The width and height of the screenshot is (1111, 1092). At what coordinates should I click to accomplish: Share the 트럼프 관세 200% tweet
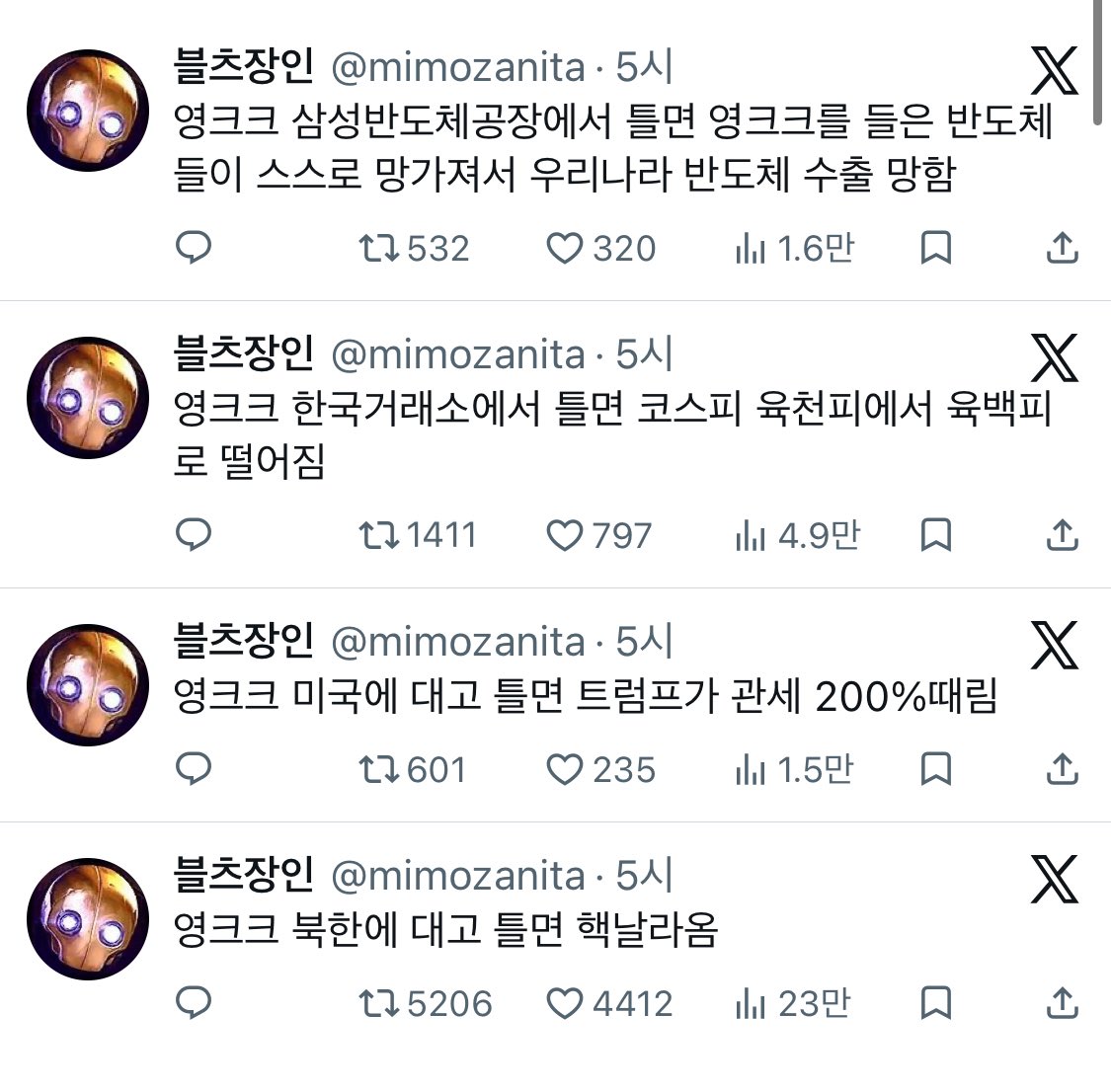1062,769
